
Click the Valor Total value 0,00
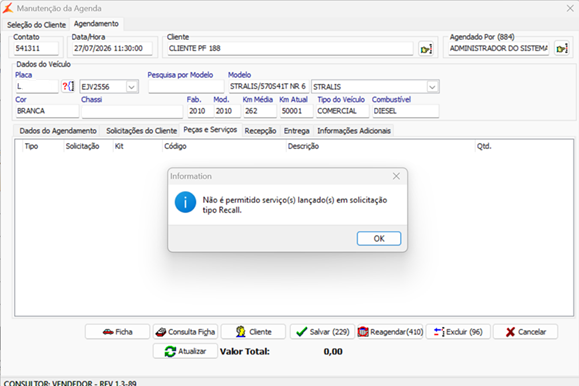click(x=333, y=351)
